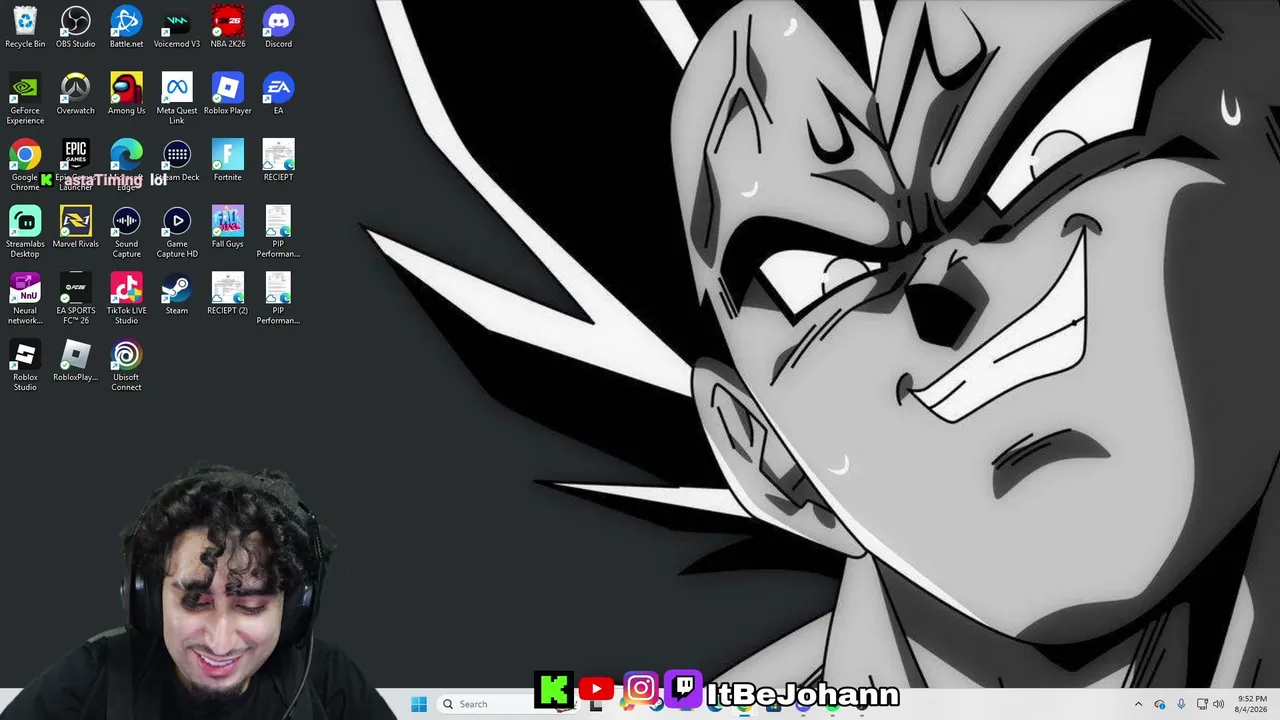This screenshot has width=1280, height=720.
Task: Select the EA SPORTS FC 26 icon
Action: (76, 299)
